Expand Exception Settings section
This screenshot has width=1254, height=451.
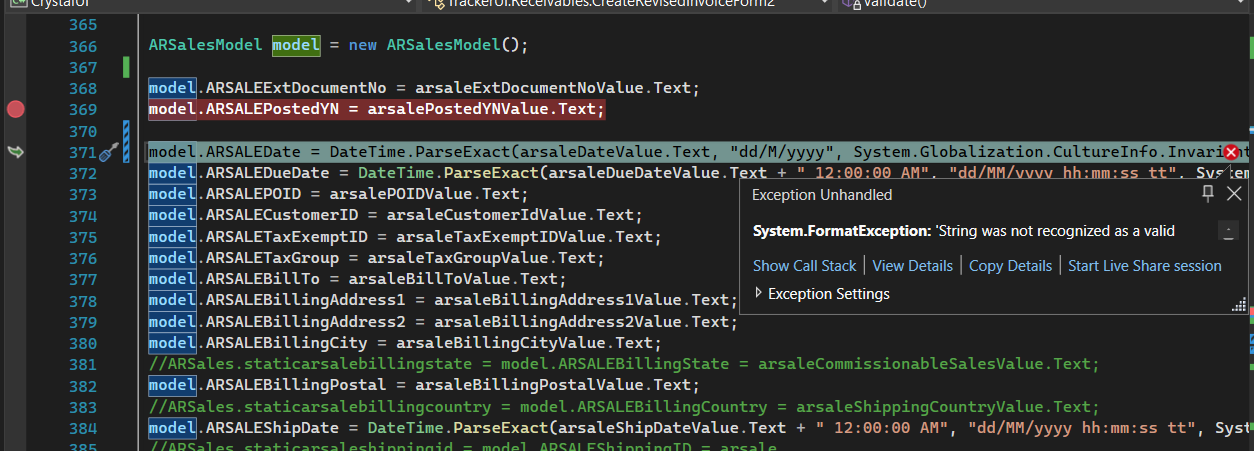pyautogui.click(x=759, y=294)
